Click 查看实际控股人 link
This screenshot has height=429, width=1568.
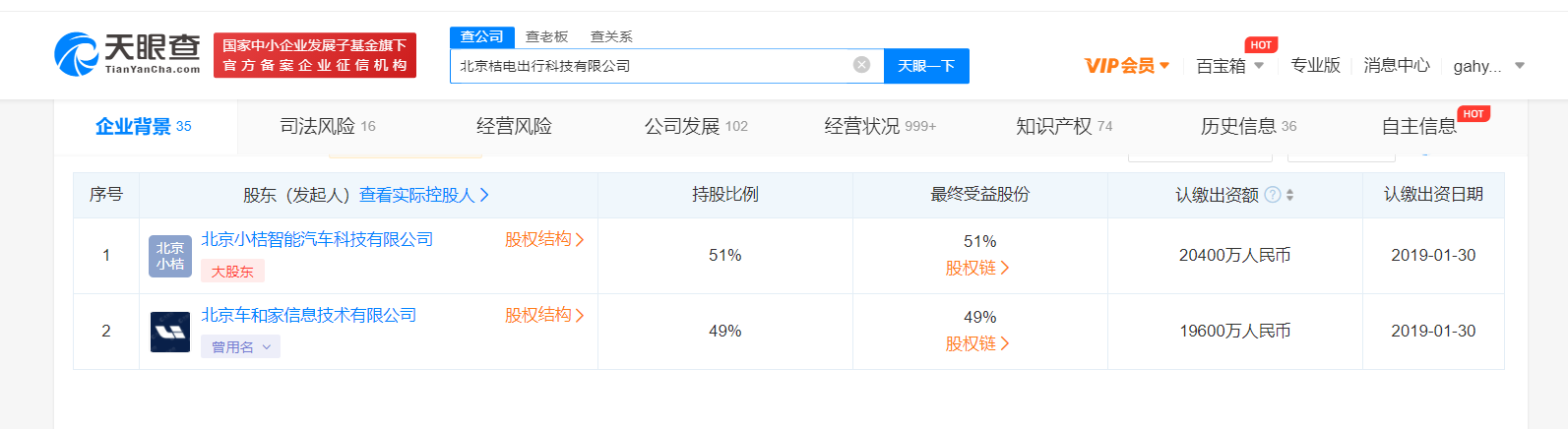tap(423, 195)
